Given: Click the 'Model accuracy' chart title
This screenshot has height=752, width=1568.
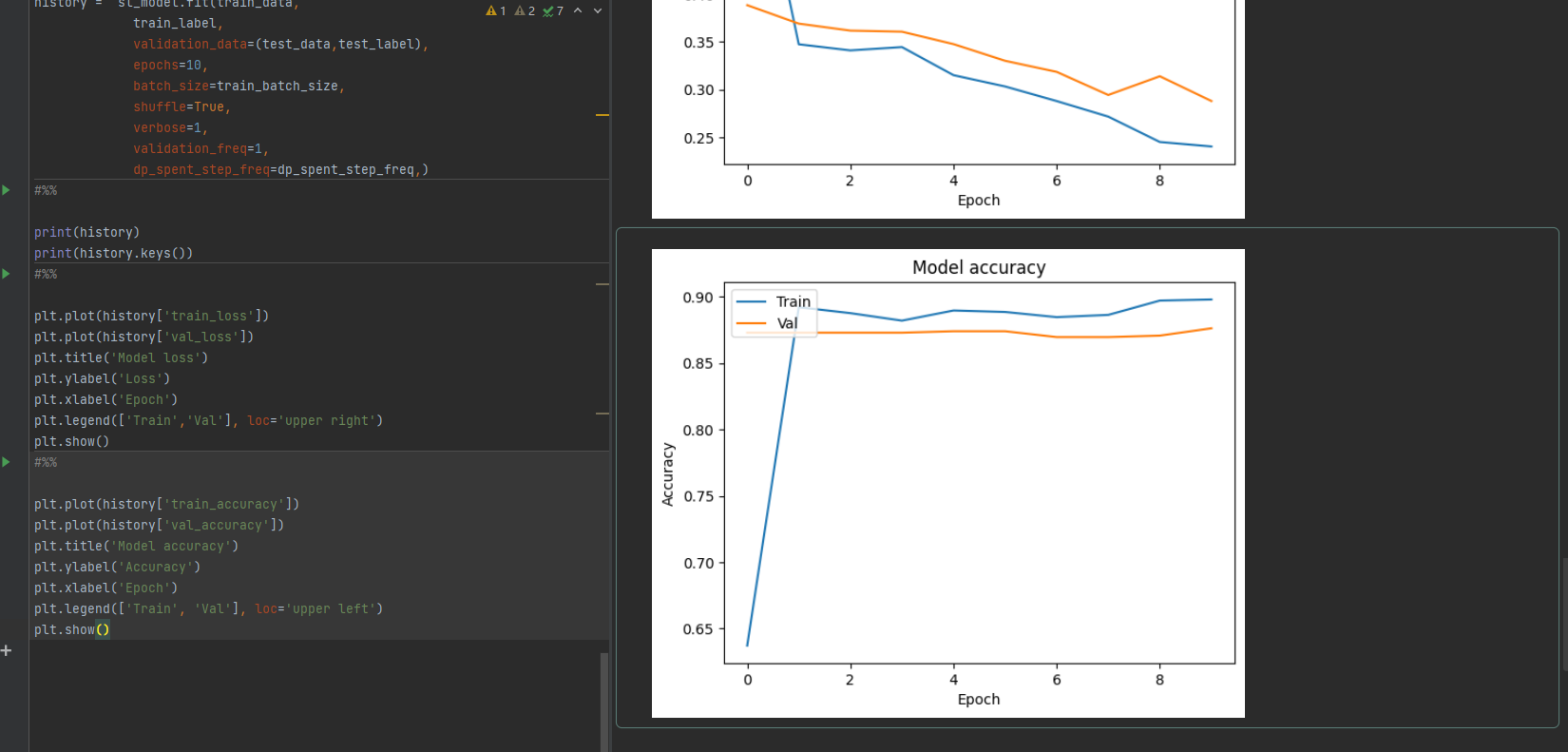Looking at the screenshot, I should [979, 267].
